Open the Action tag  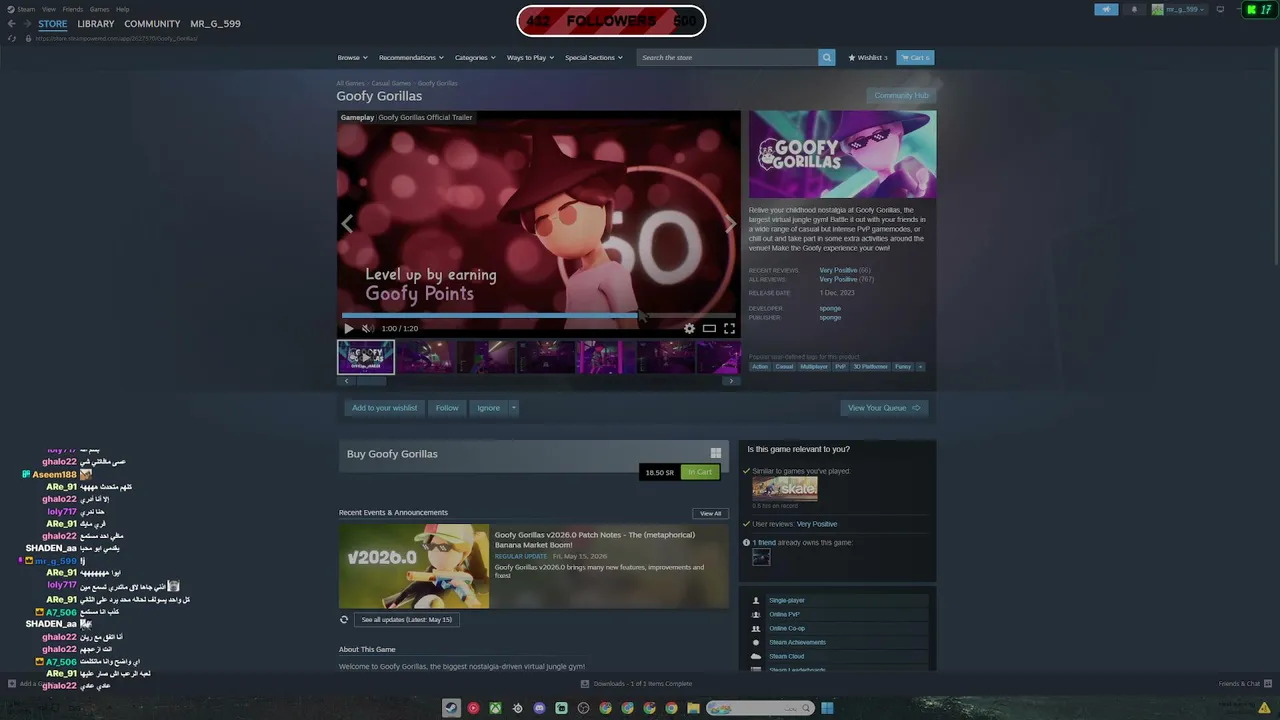click(760, 367)
